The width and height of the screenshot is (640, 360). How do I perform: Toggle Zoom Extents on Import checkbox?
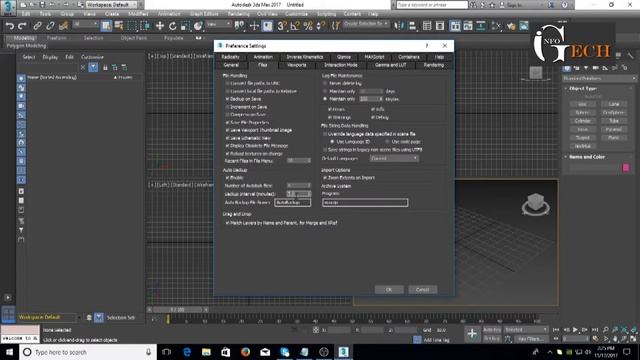coord(325,178)
